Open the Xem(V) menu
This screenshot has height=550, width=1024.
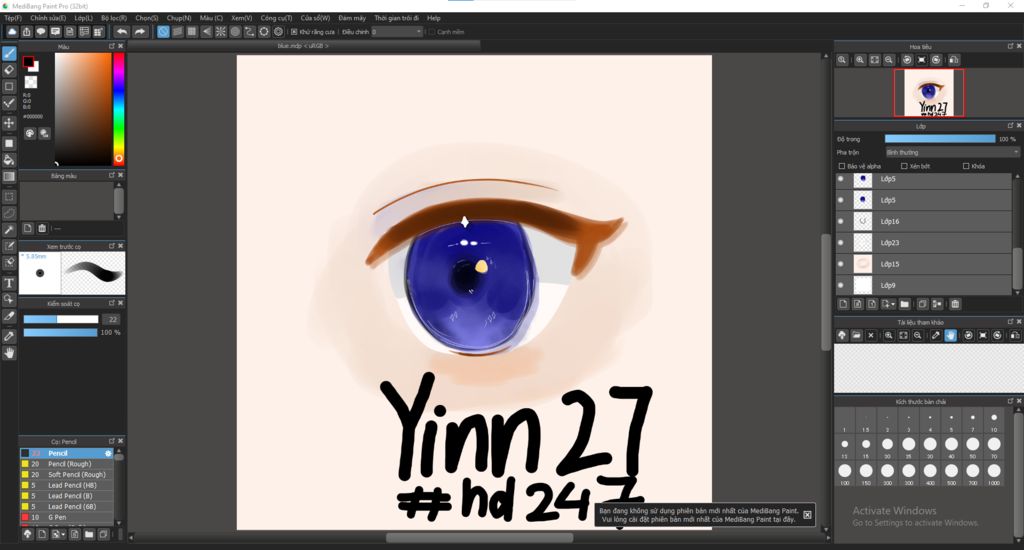[242, 18]
